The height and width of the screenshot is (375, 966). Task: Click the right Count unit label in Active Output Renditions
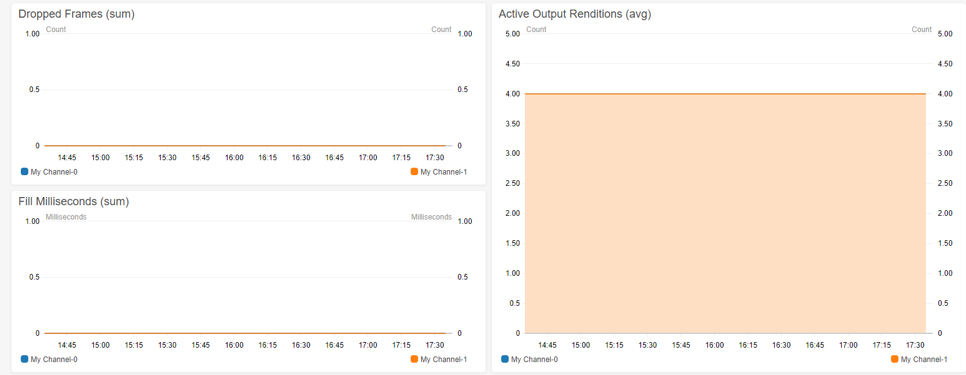click(x=922, y=29)
